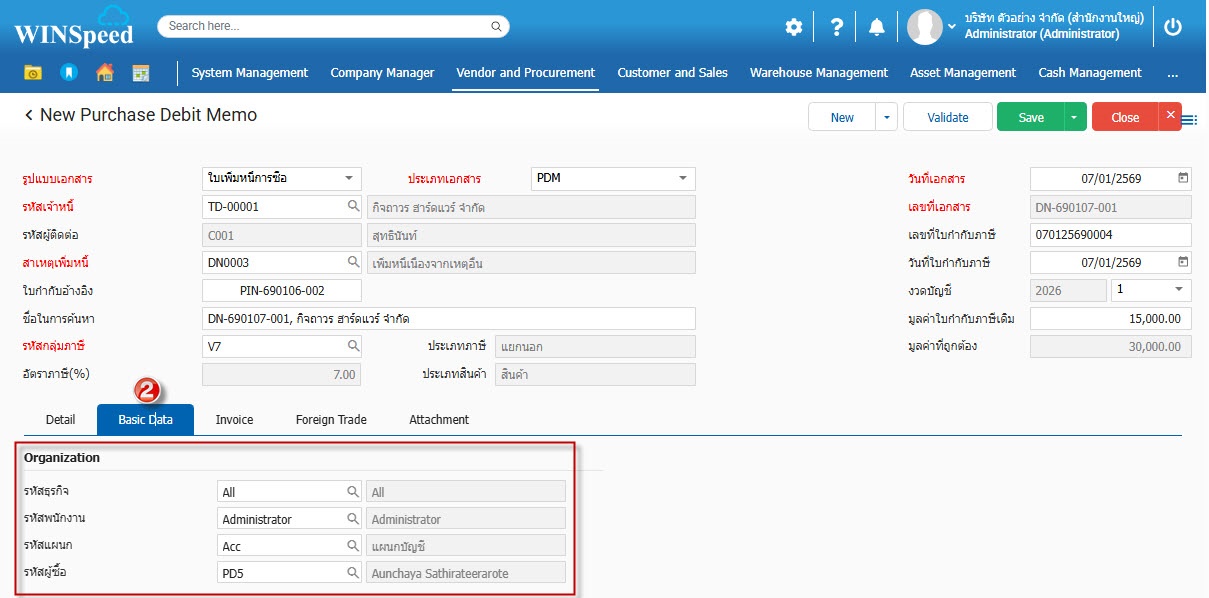This screenshot has height=598, width=1209.
Task: Open calendar picker for document date
Action: (x=1183, y=178)
